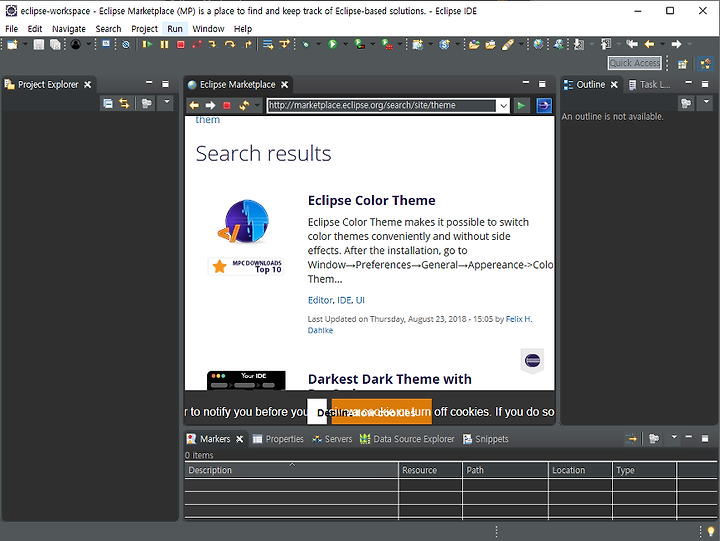Click the white Forward navigation toolbar arrow

pyautogui.click(x=676, y=44)
